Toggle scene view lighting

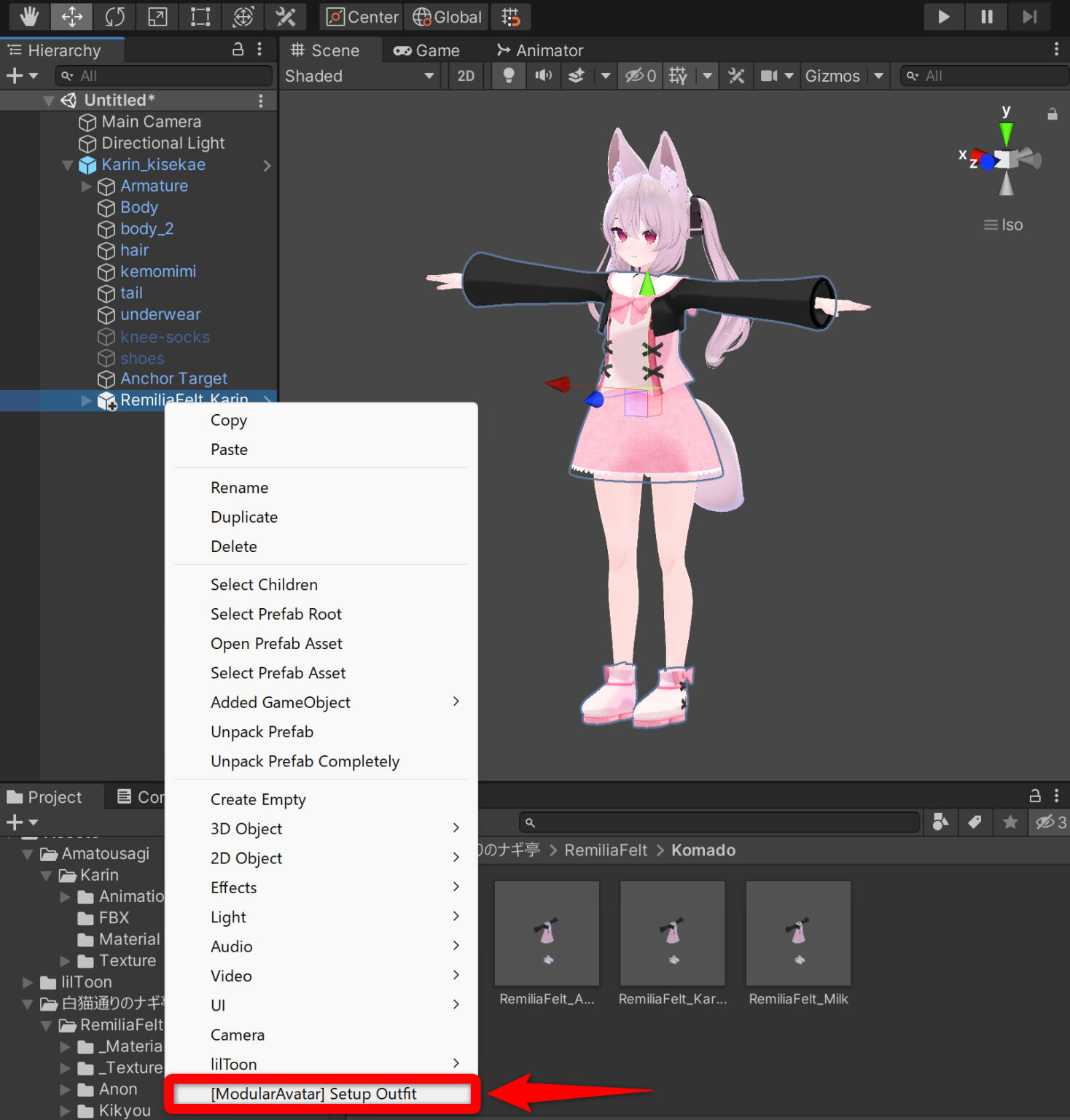click(x=508, y=76)
